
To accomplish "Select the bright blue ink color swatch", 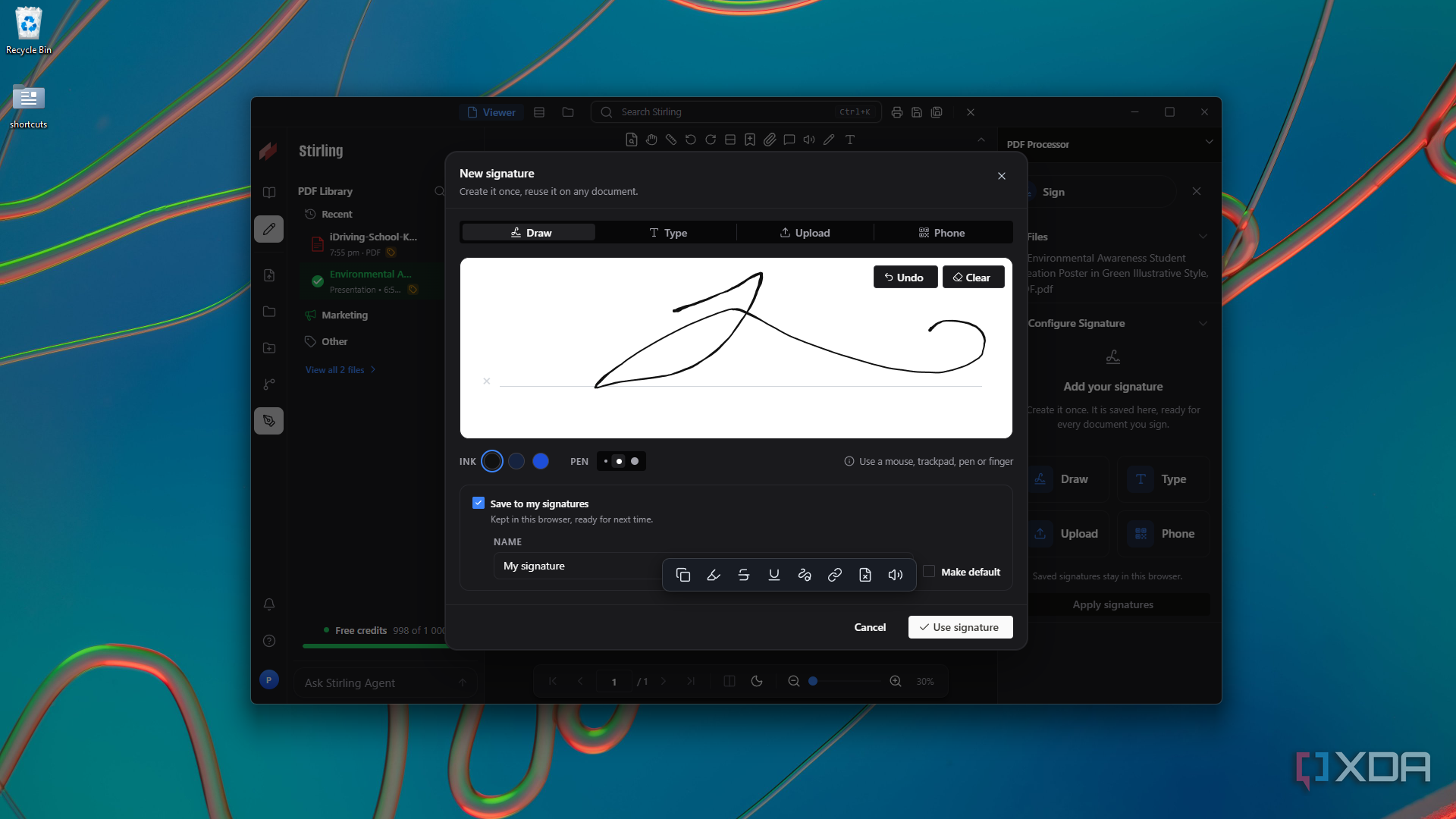I will pyautogui.click(x=541, y=461).
